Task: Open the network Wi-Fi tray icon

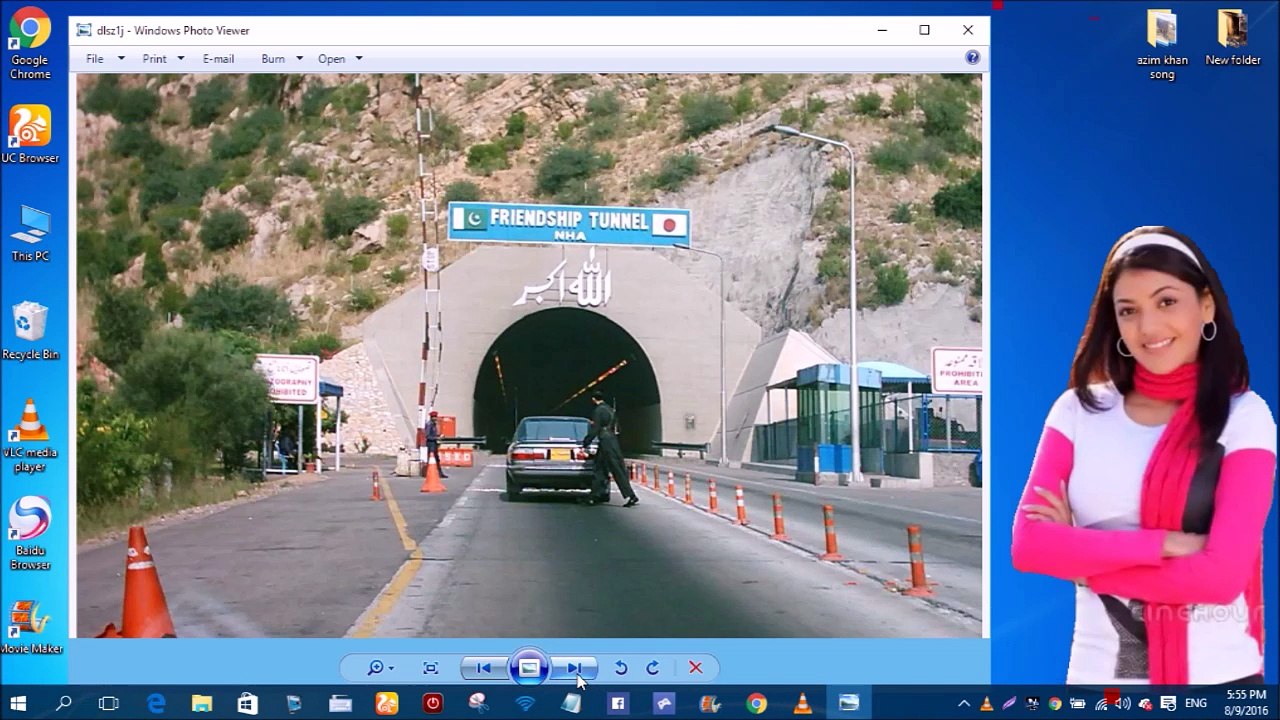Action: [x=1101, y=703]
